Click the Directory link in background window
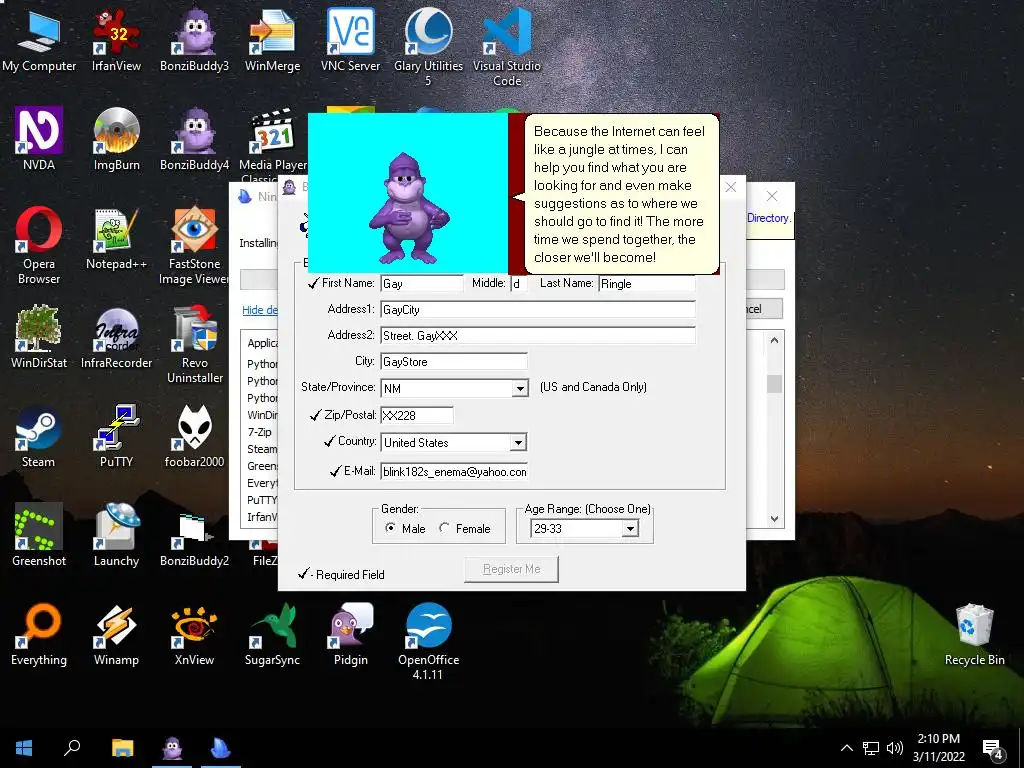This screenshot has height=768, width=1024. point(769,217)
